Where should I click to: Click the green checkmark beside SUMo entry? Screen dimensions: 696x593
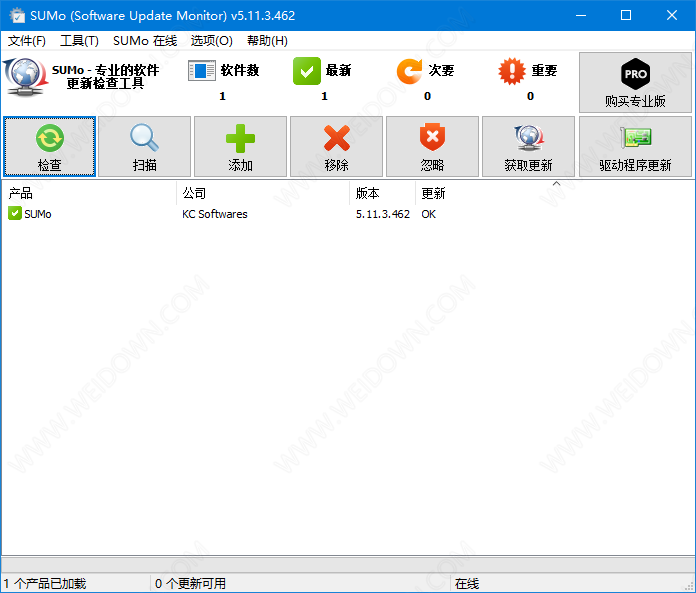point(15,214)
